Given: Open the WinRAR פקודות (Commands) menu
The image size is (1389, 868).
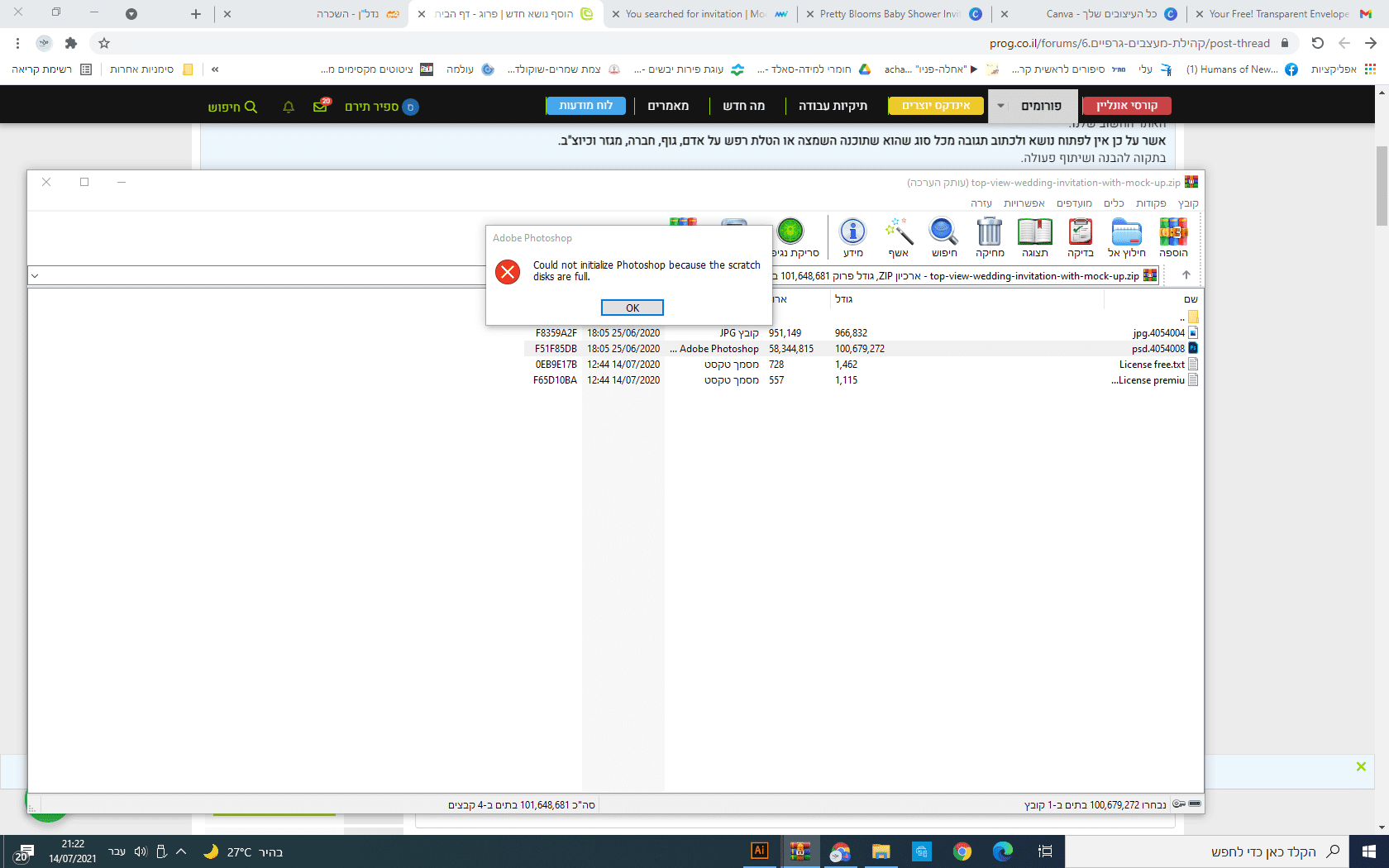Looking at the screenshot, I should 1151,203.
